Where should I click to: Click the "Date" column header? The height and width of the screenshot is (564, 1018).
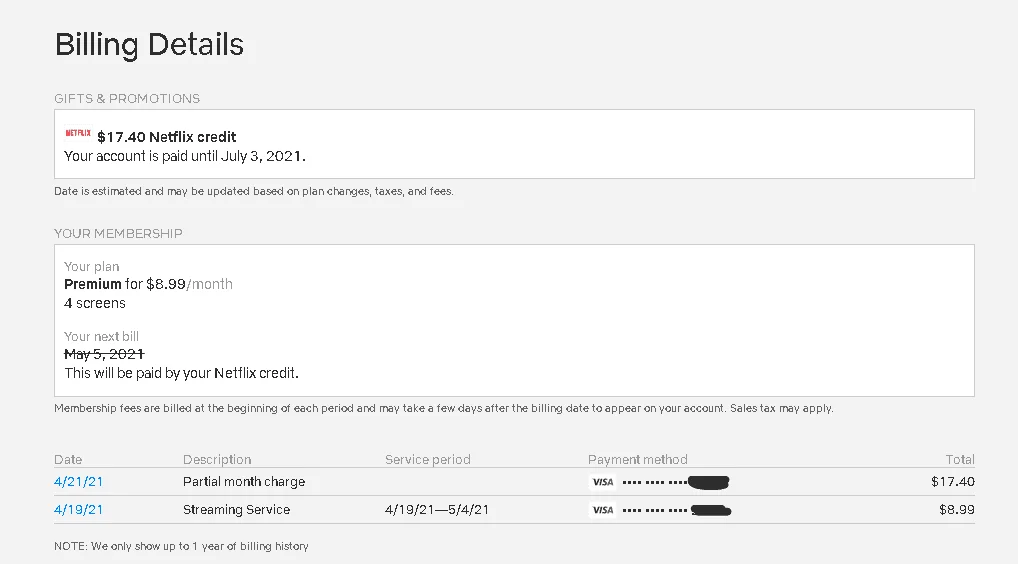(x=68, y=460)
